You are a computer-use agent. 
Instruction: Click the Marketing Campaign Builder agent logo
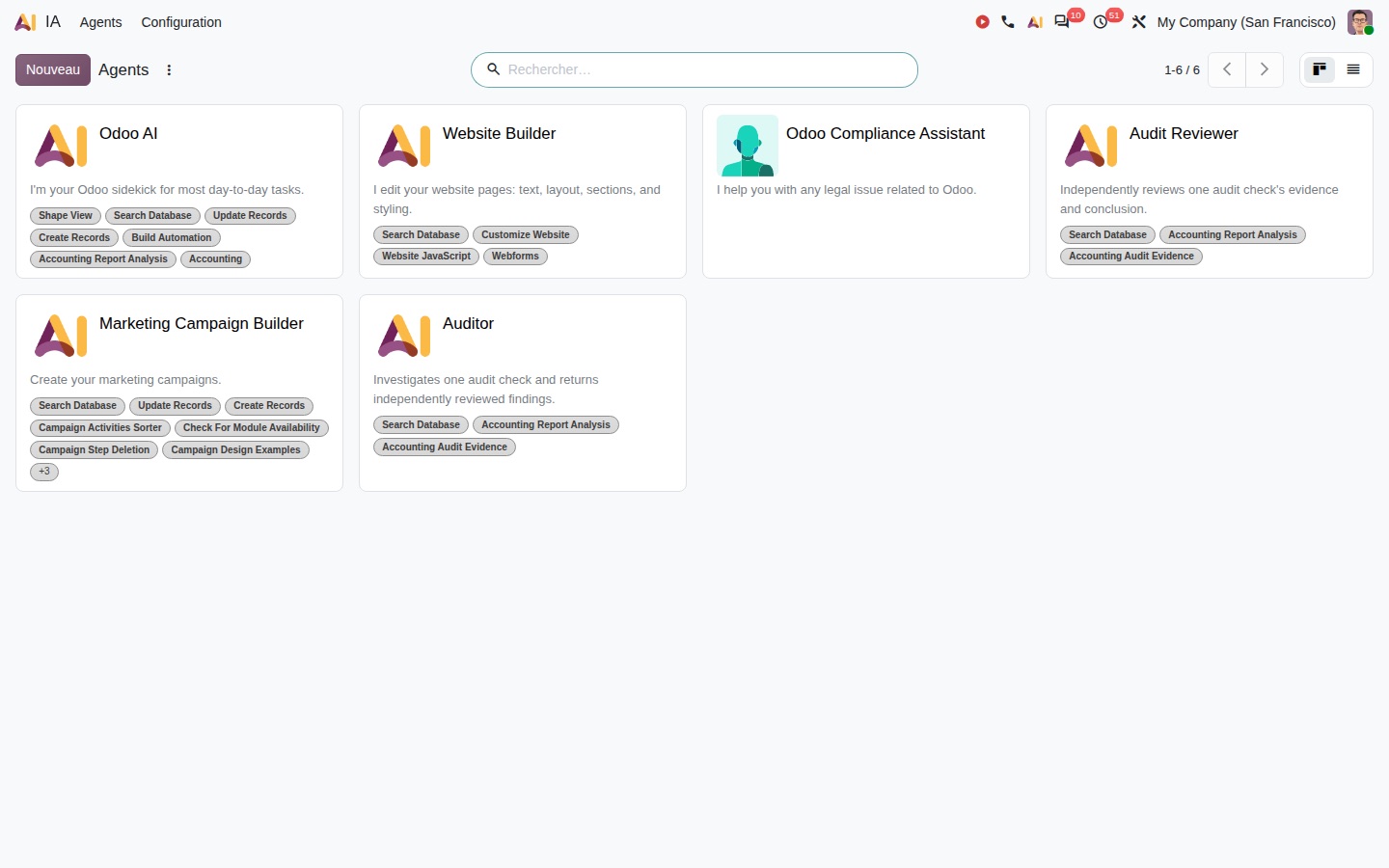61,336
